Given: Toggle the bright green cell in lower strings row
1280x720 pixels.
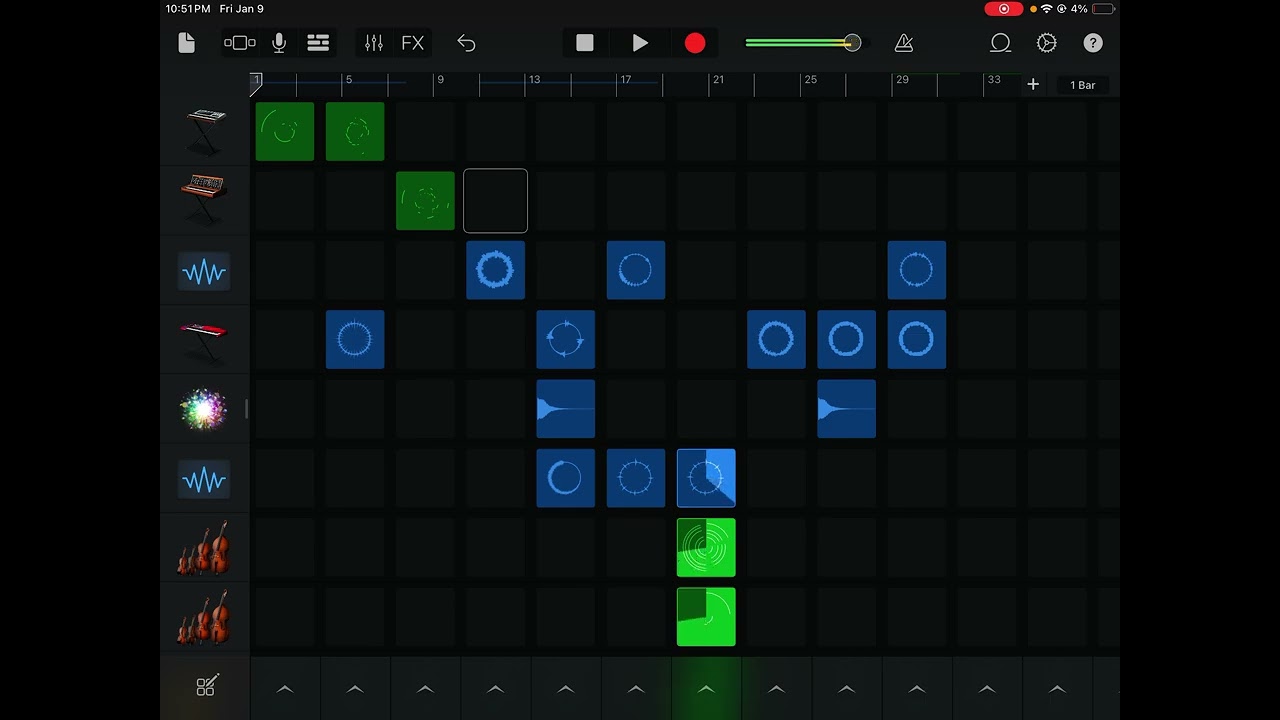Looking at the screenshot, I should pyautogui.click(x=706, y=617).
